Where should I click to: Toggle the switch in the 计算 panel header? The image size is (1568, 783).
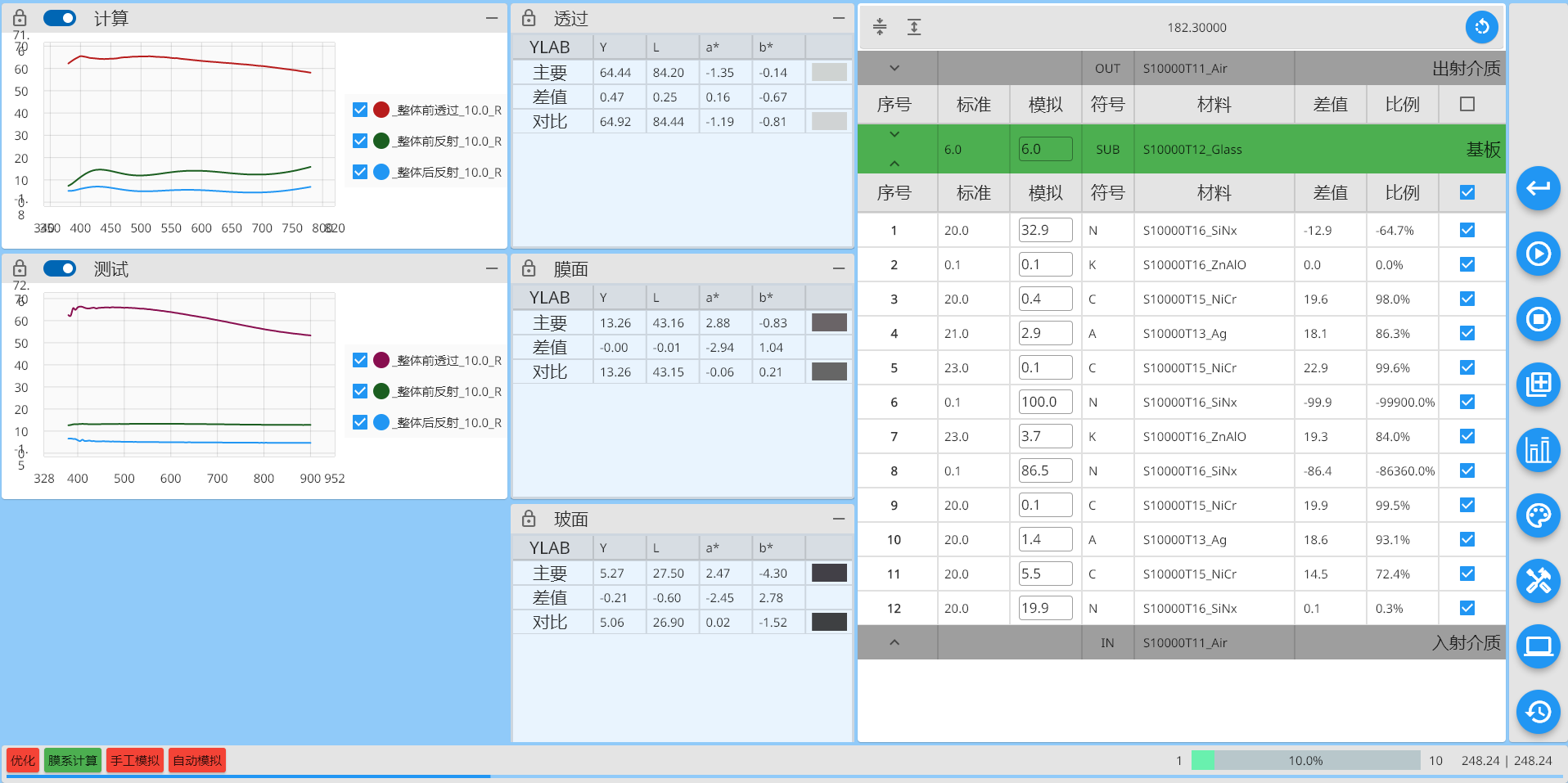[59, 17]
